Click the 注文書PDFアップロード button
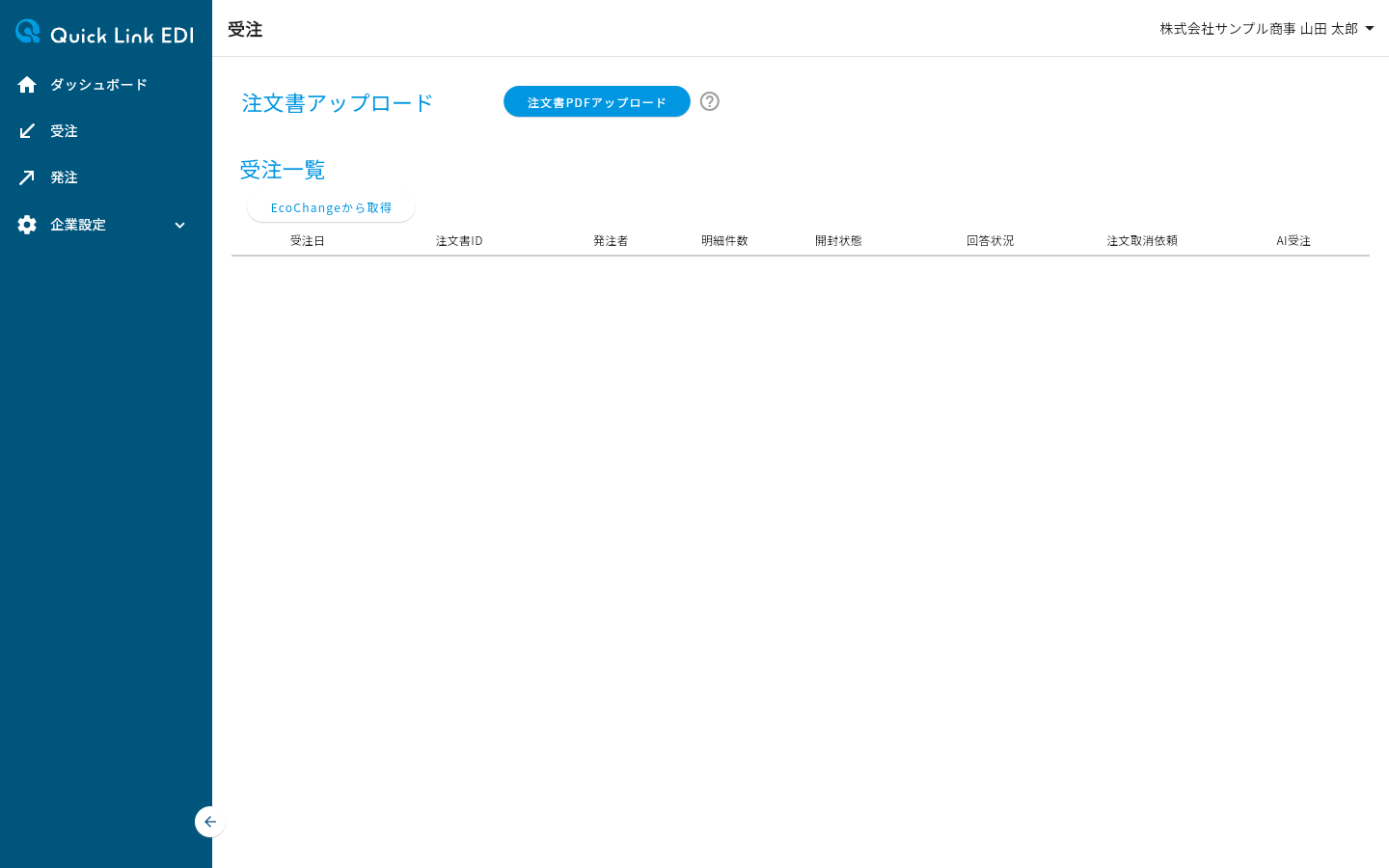1389x868 pixels. click(x=597, y=101)
